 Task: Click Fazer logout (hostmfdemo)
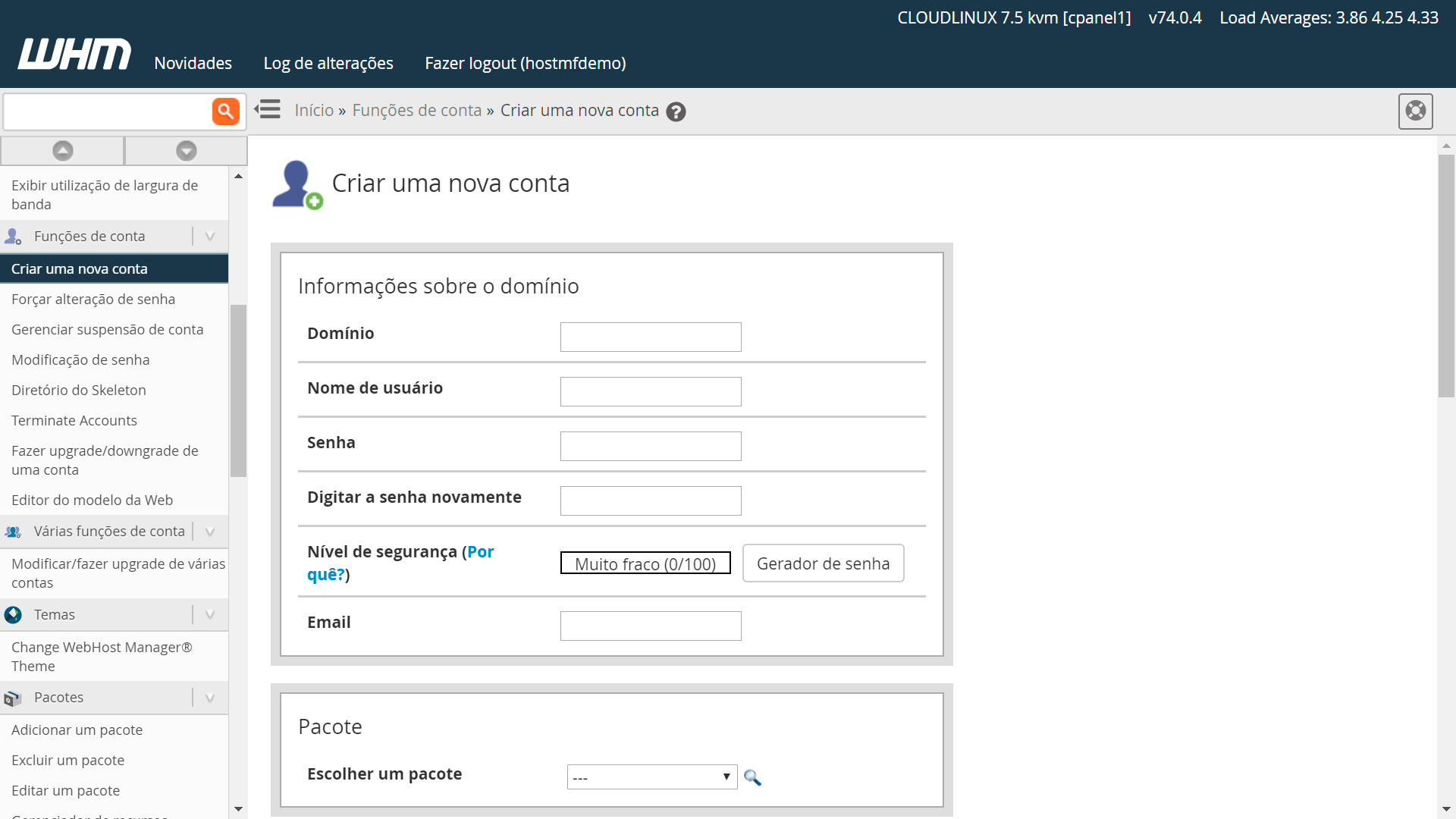tap(526, 63)
